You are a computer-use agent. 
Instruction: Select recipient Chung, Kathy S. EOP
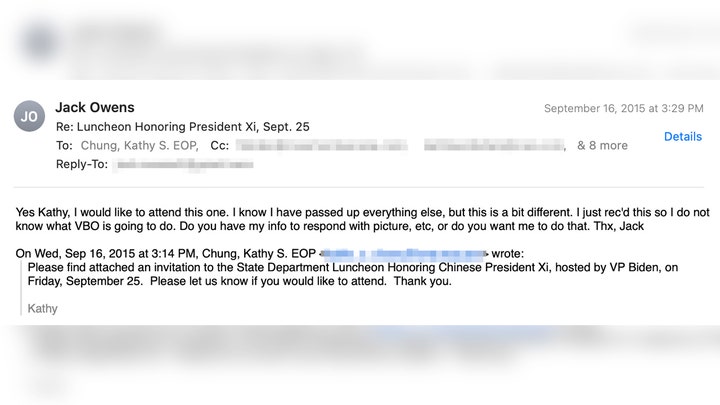(140, 146)
